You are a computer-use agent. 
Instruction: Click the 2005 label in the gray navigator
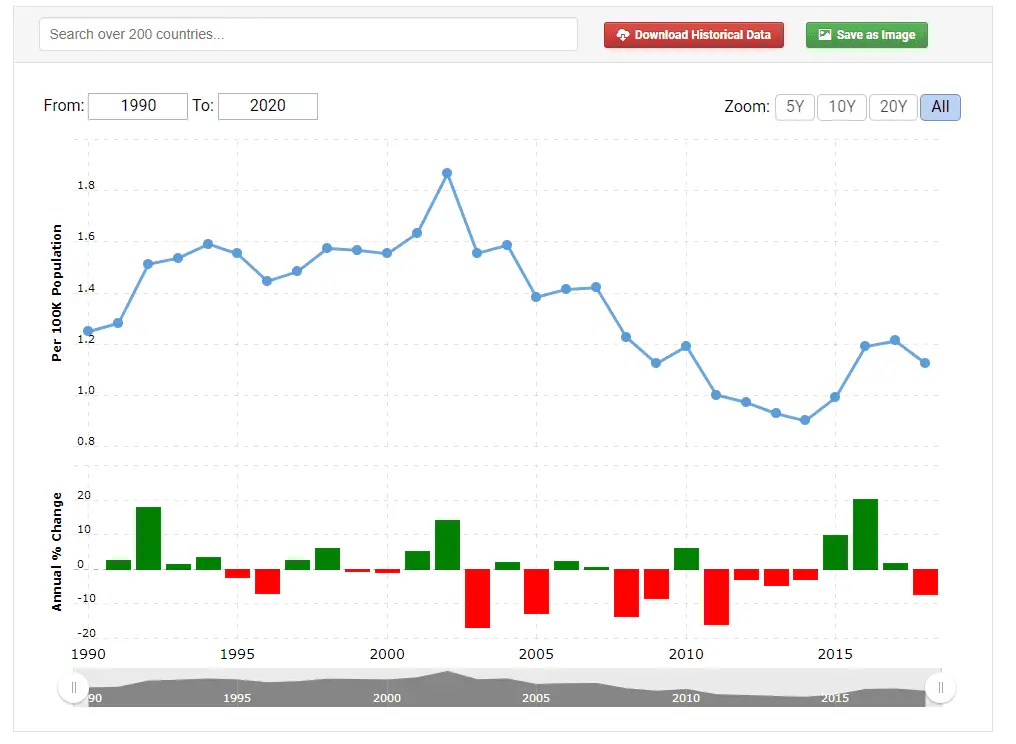coord(536,698)
